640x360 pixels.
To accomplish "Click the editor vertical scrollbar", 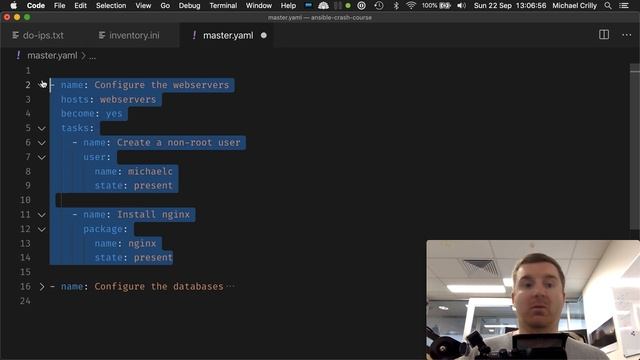I will [635, 147].
